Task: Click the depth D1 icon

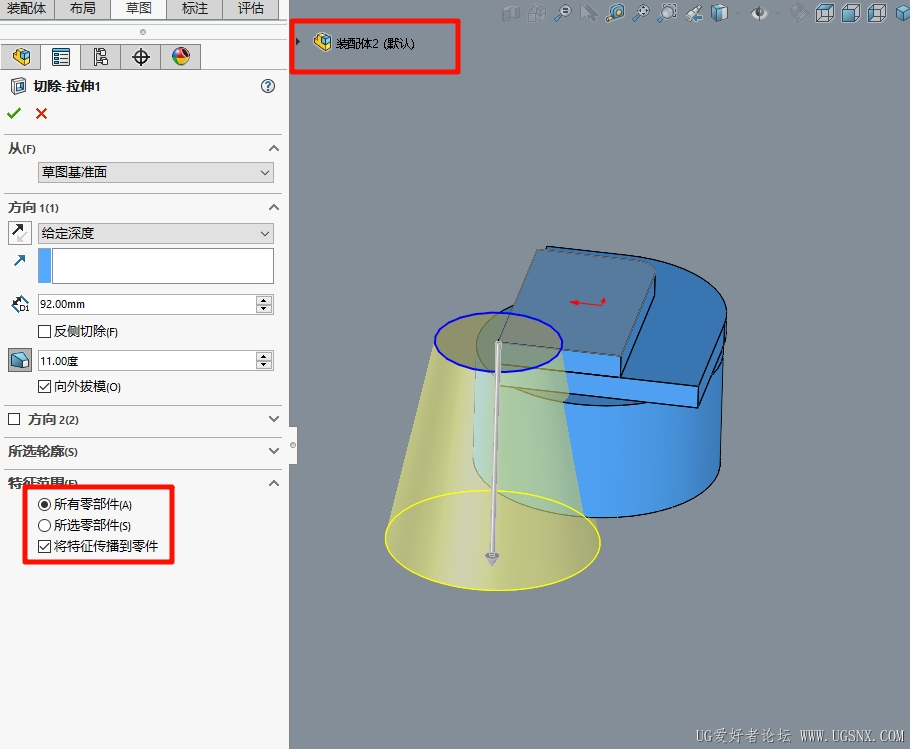Action: coord(20,304)
